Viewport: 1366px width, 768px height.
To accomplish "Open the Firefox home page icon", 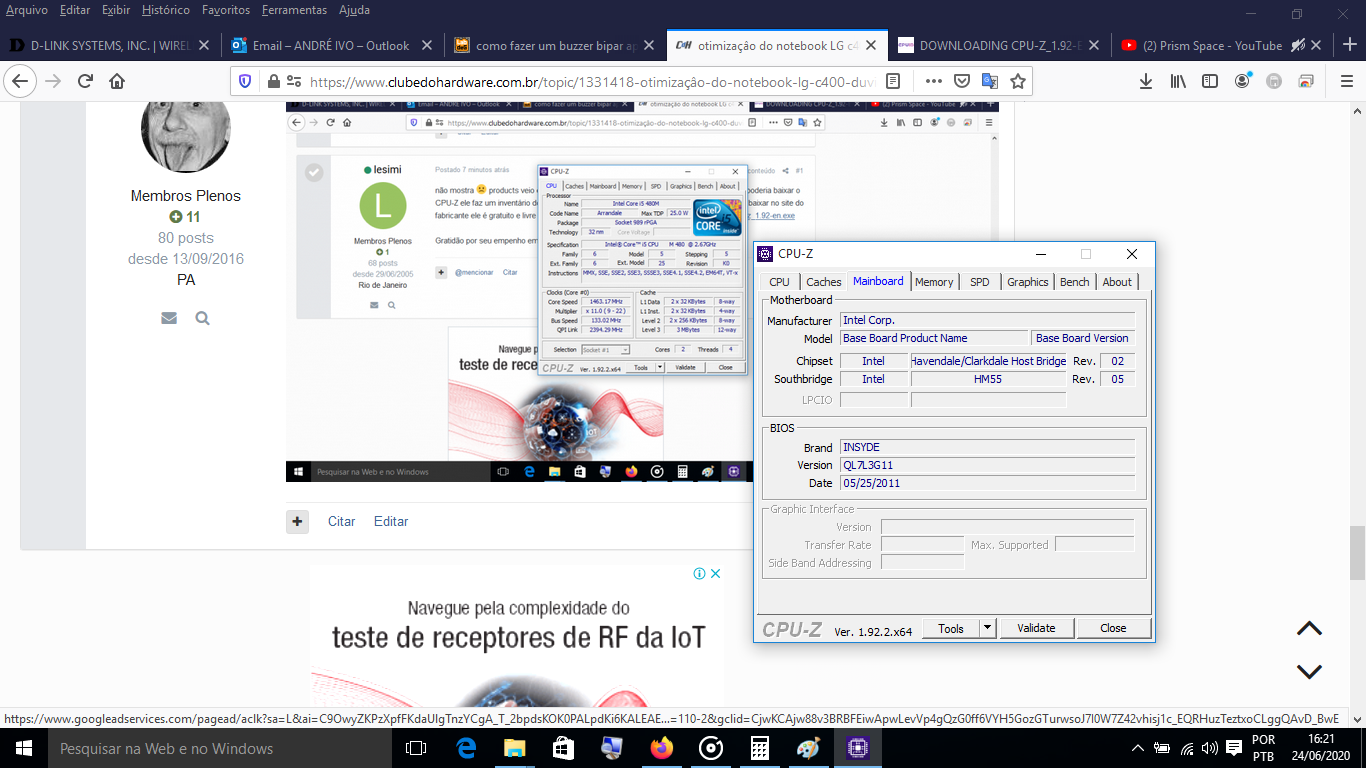I will click(117, 81).
